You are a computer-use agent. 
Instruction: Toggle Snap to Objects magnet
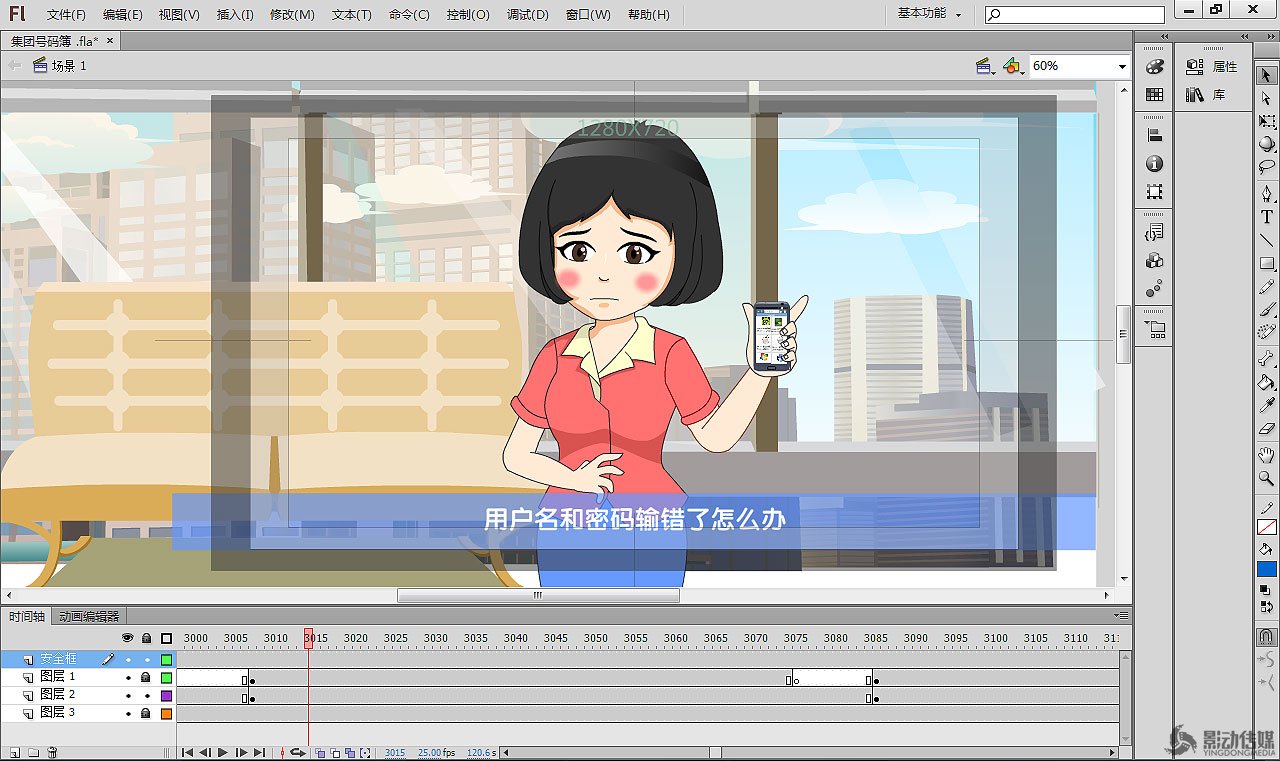coord(1267,636)
